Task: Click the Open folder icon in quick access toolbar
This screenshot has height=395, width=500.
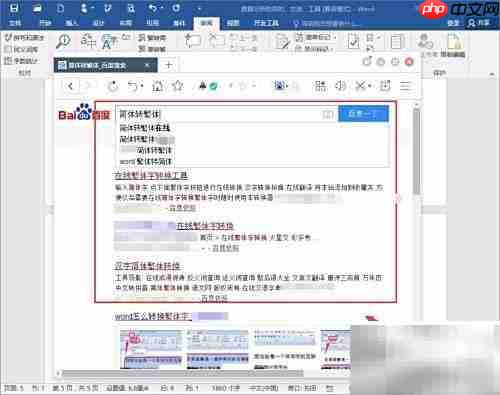Action: 37,8
